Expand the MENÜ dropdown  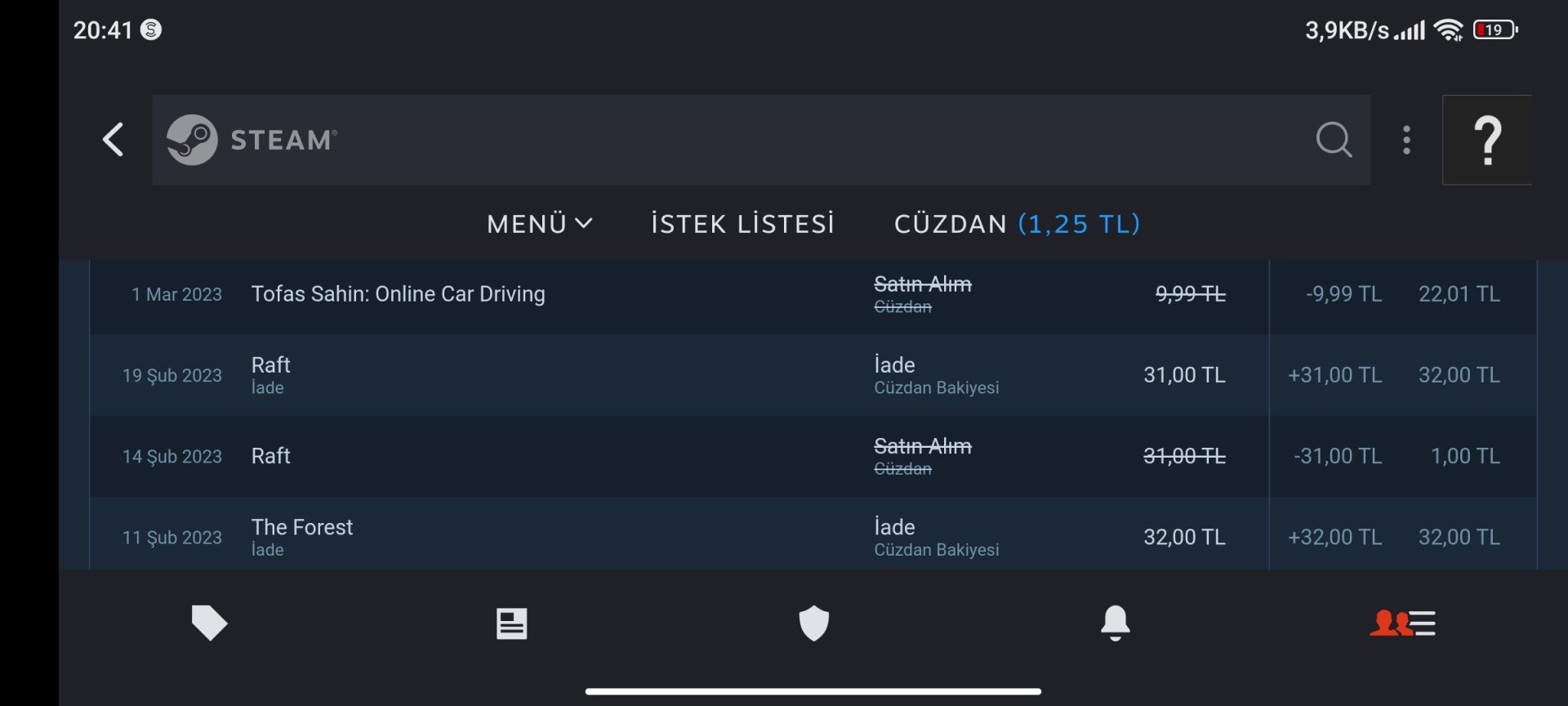[x=540, y=224]
